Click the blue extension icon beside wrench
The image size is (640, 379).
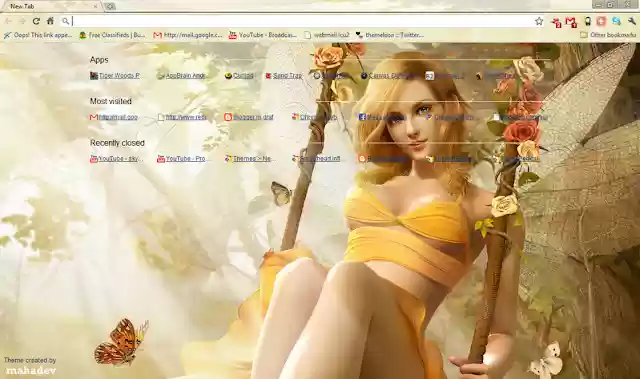coord(616,21)
